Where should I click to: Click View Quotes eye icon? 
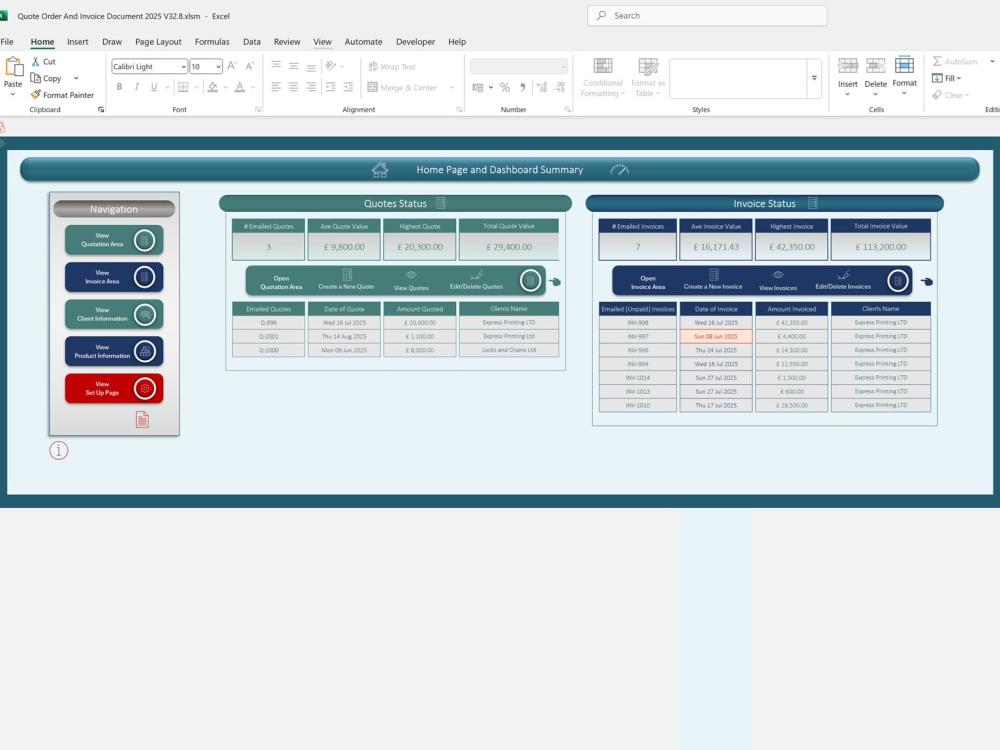click(411, 275)
